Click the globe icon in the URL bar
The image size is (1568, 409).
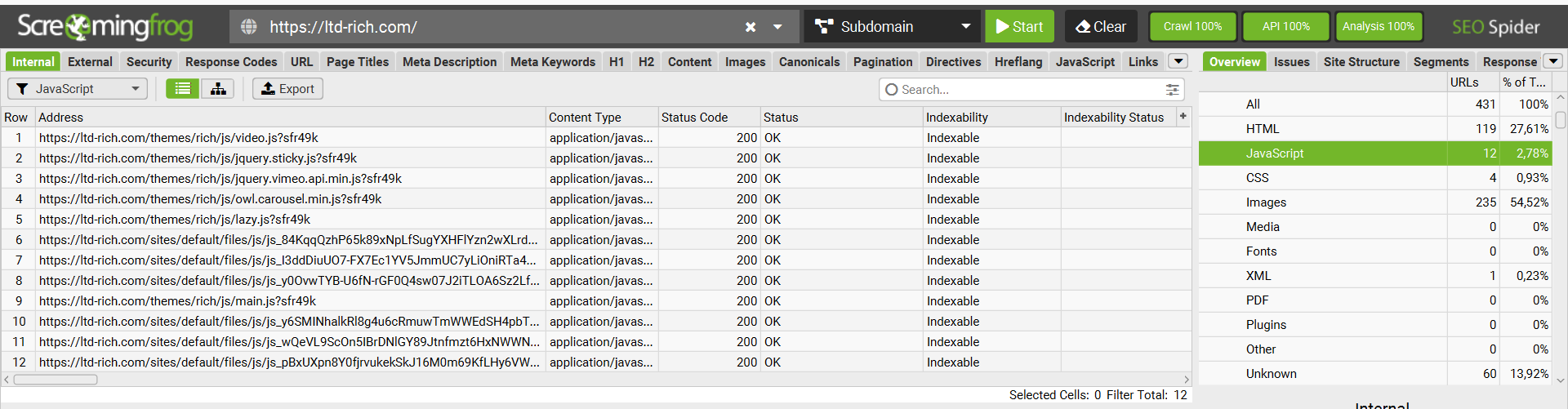(249, 27)
